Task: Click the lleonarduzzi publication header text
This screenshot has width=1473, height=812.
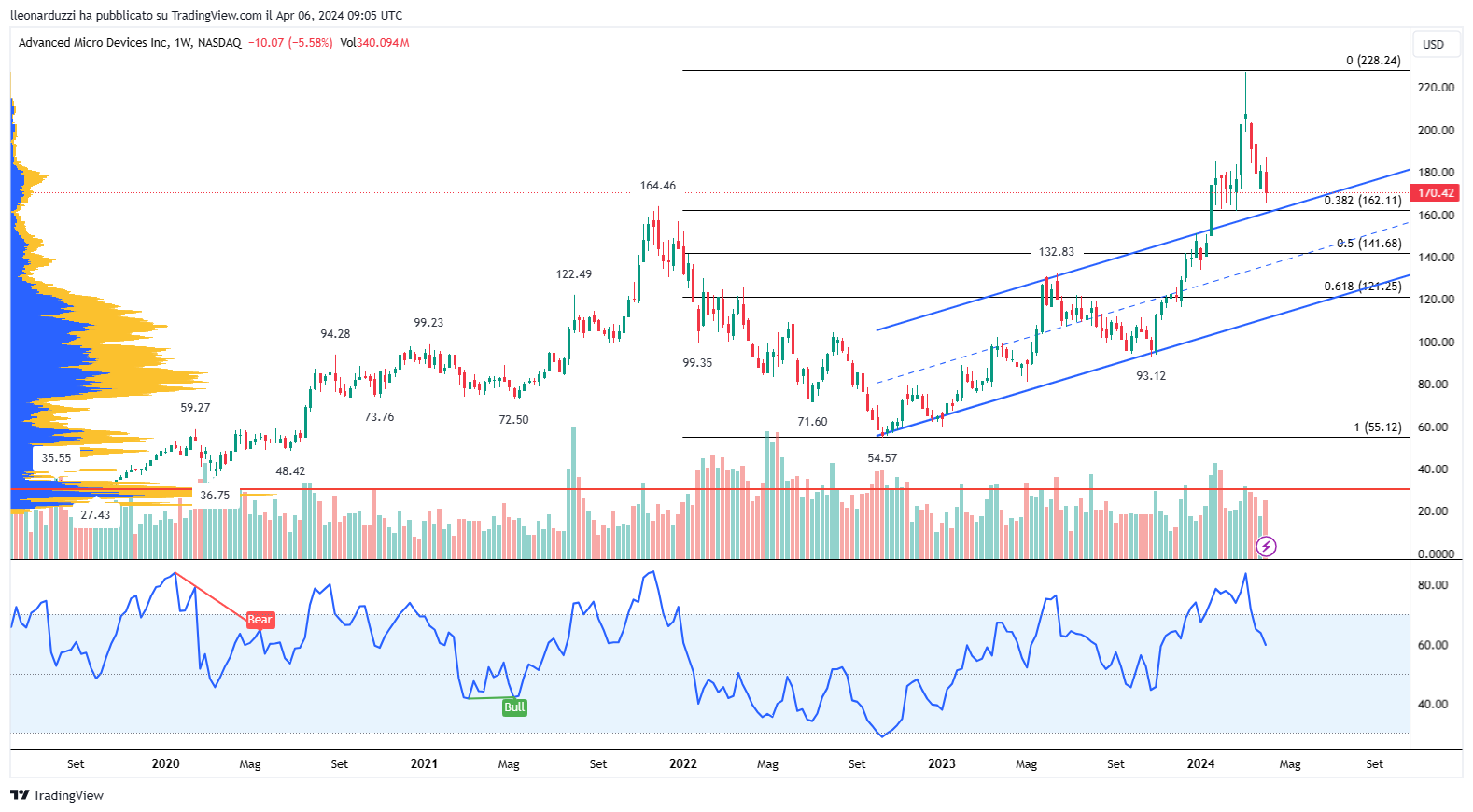Action: 206,15
